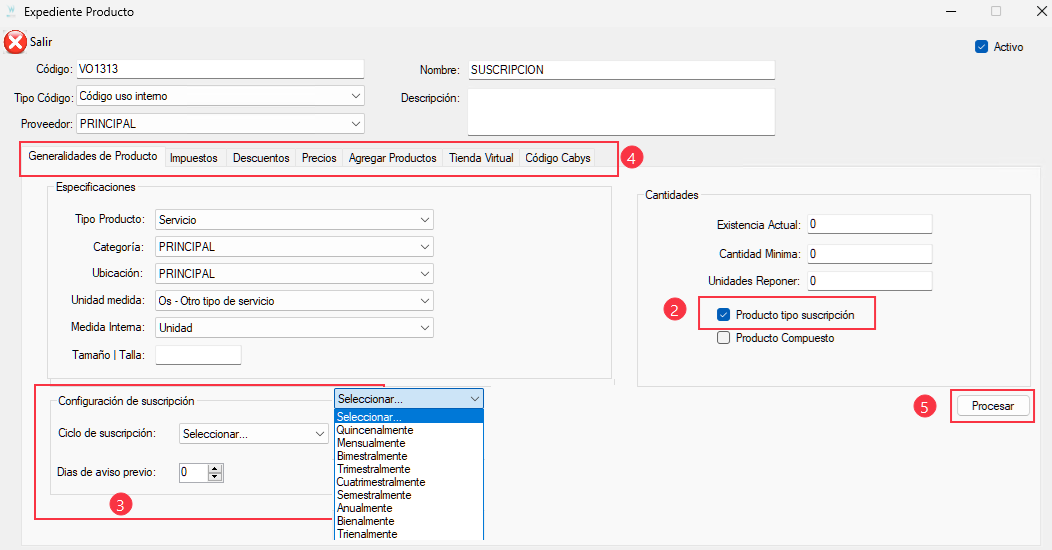Choose Anualmente in the cycle list
This screenshot has width=1052, height=550.
click(365, 508)
